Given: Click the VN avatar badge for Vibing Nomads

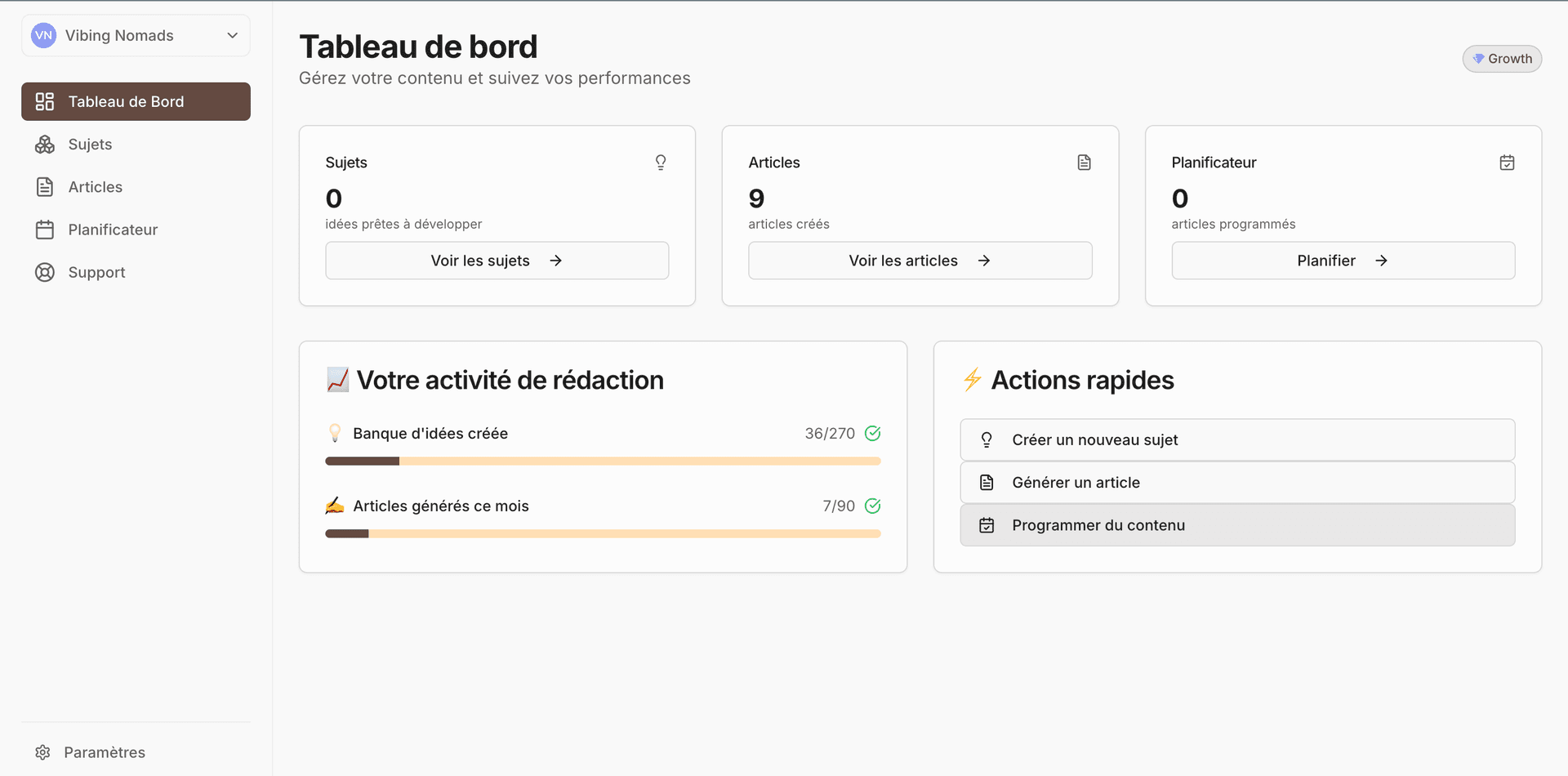Looking at the screenshot, I should (x=42, y=35).
